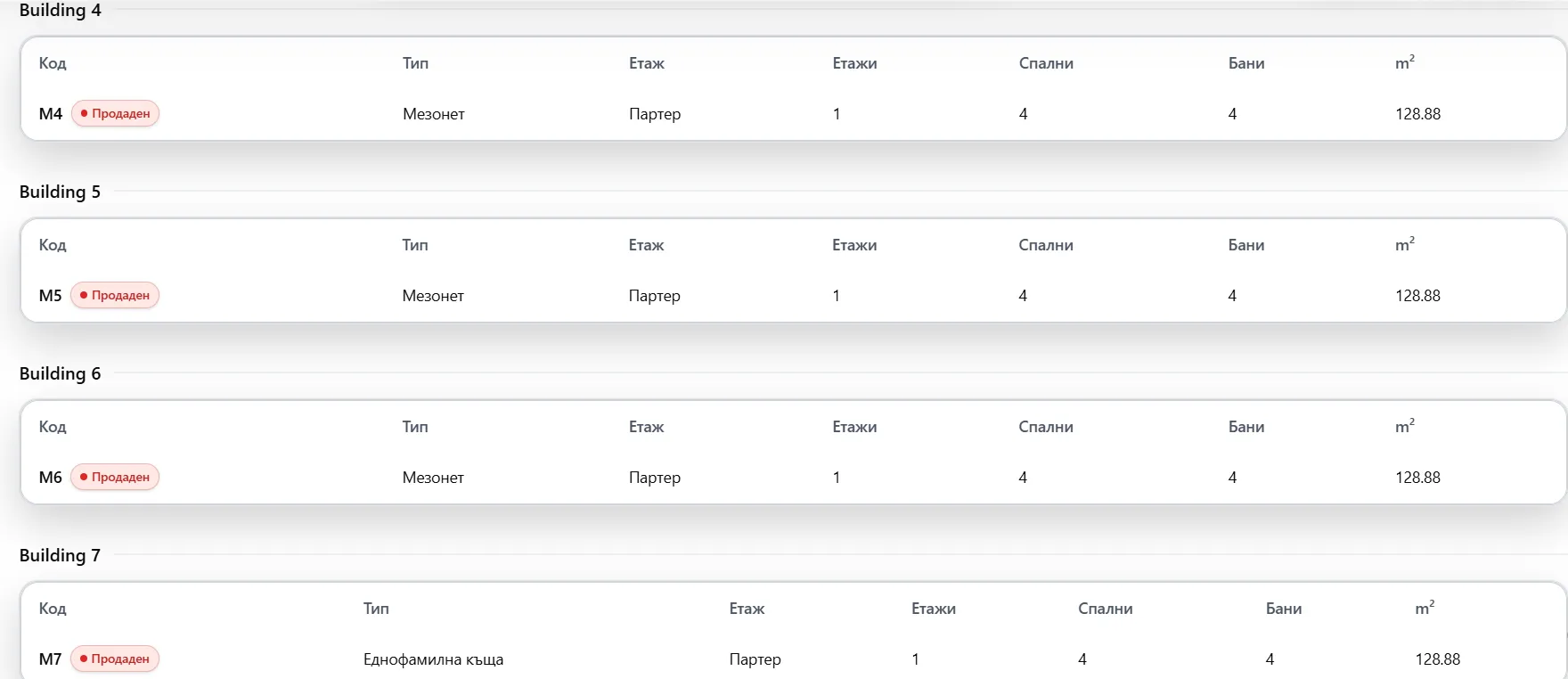Click the Building 7 section heading
Viewport: 1568px width, 679px height.
[x=61, y=555]
